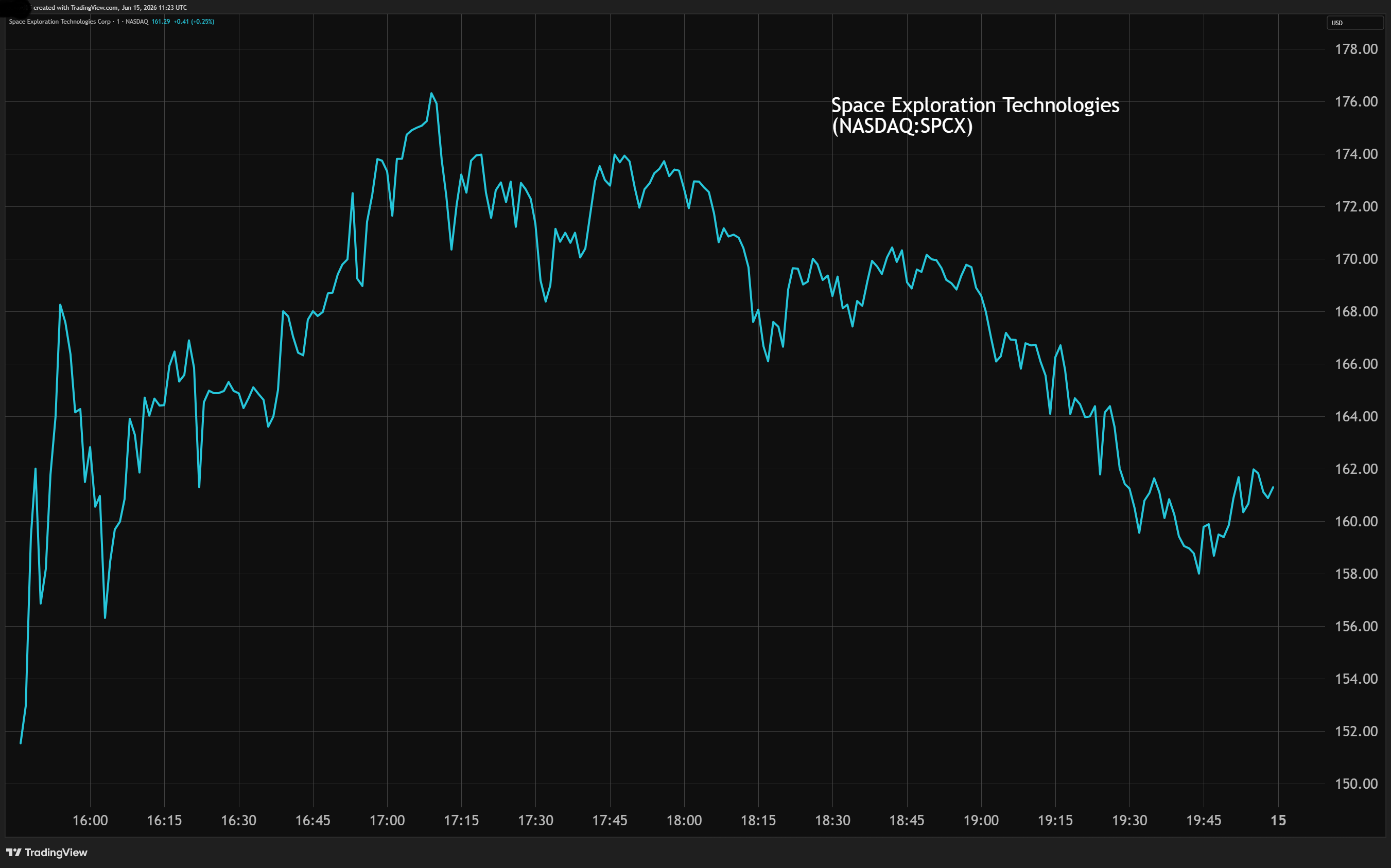Open the USD currency selector
The width and height of the screenshot is (1391, 868).
pyautogui.click(x=1354, y=23)
